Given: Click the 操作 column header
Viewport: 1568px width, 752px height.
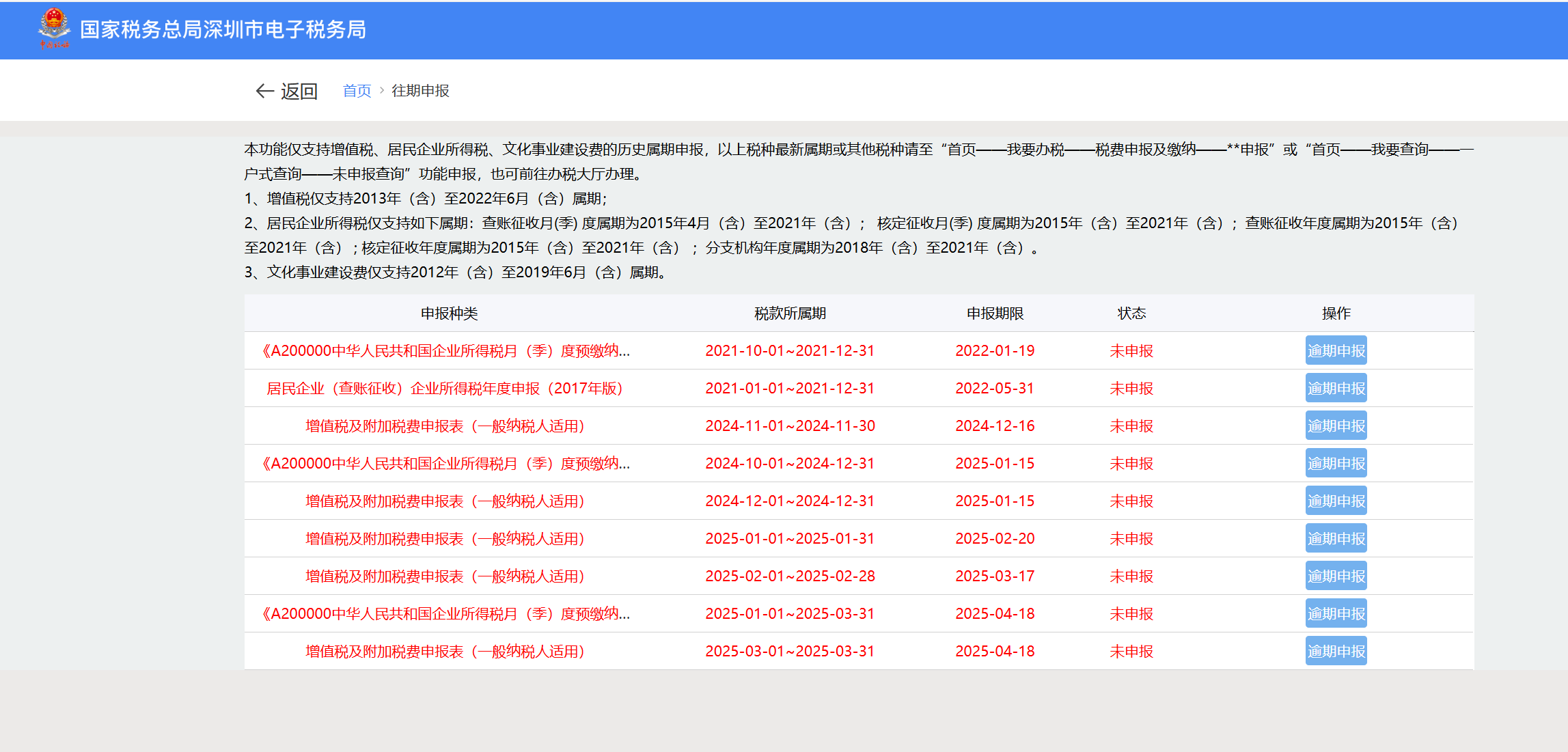Looking at the screenshot, I should [x=1336, y=313].
